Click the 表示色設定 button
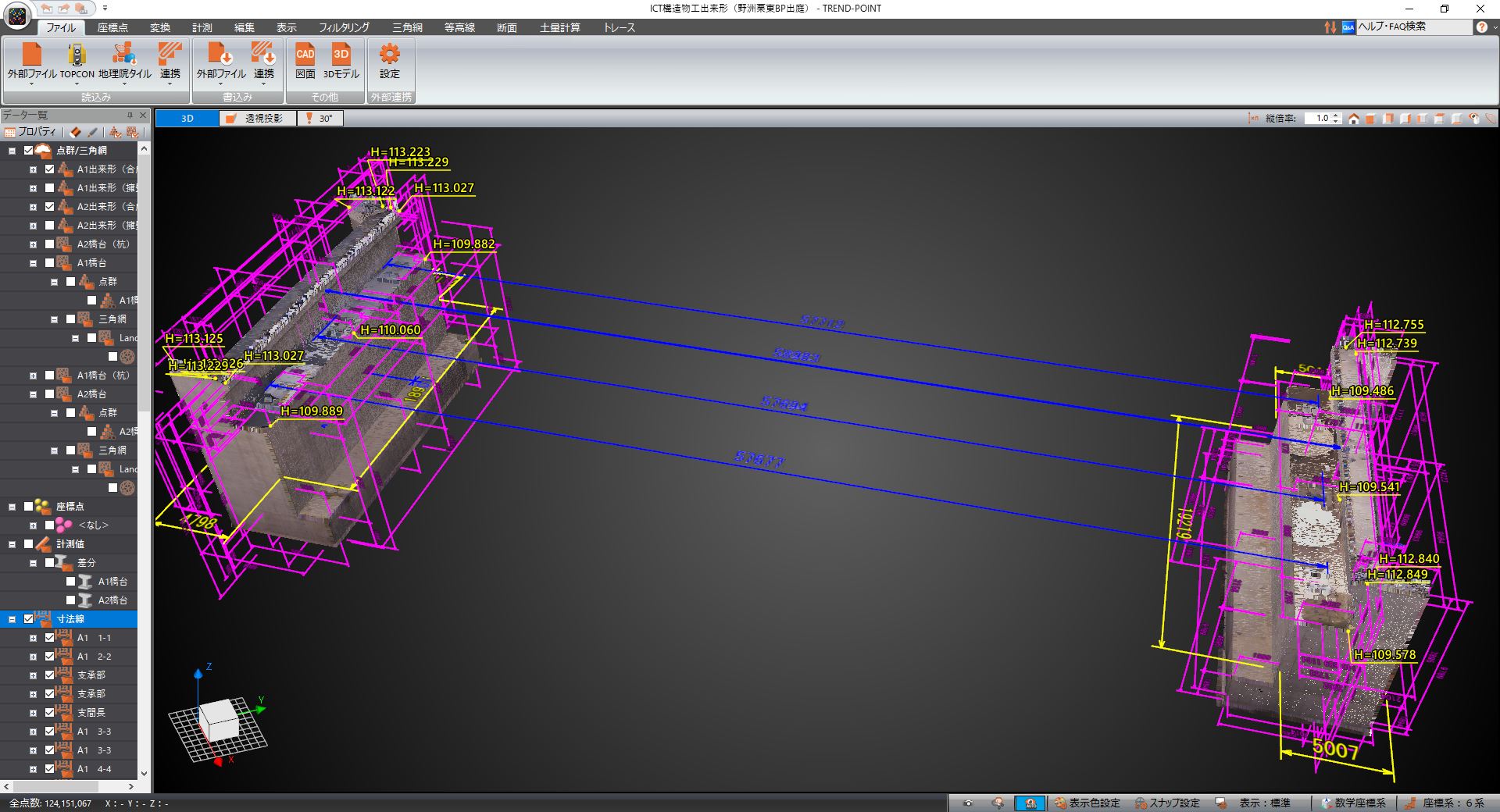1500x812 pixels. [x=1087, y=803]
